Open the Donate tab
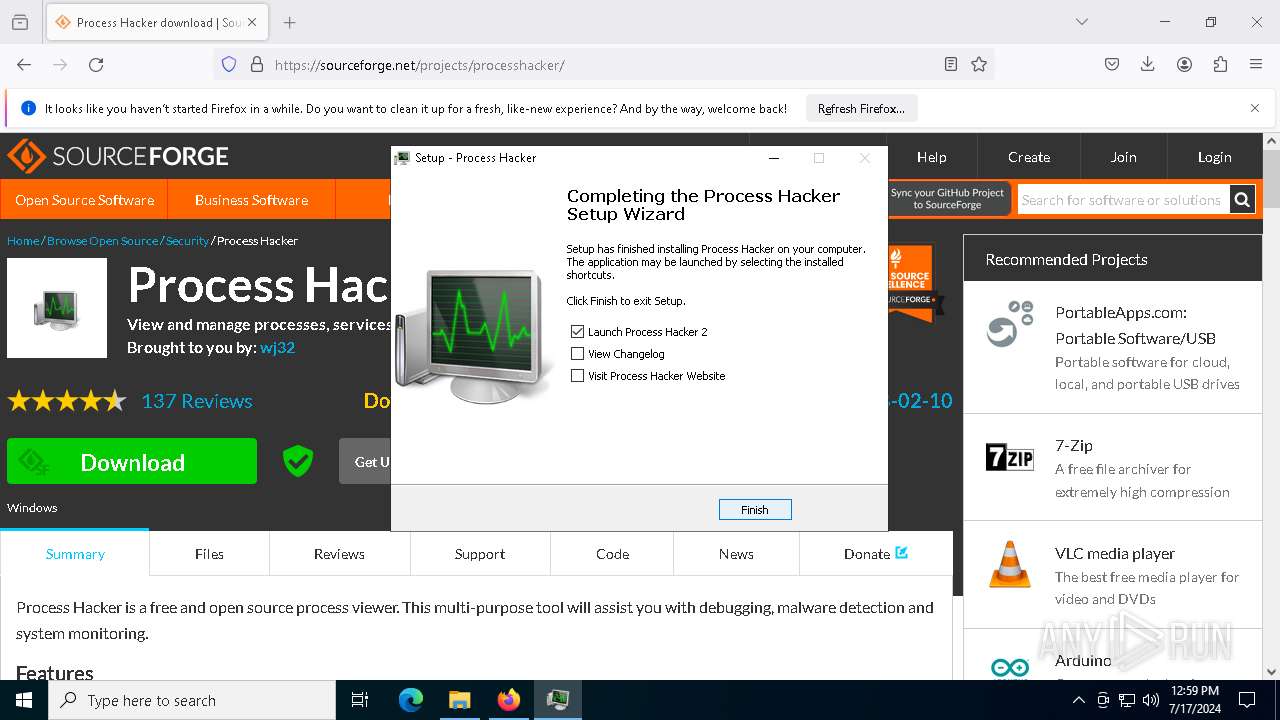The height and width of the screenshot is (720, 1280). coord(875,554)
